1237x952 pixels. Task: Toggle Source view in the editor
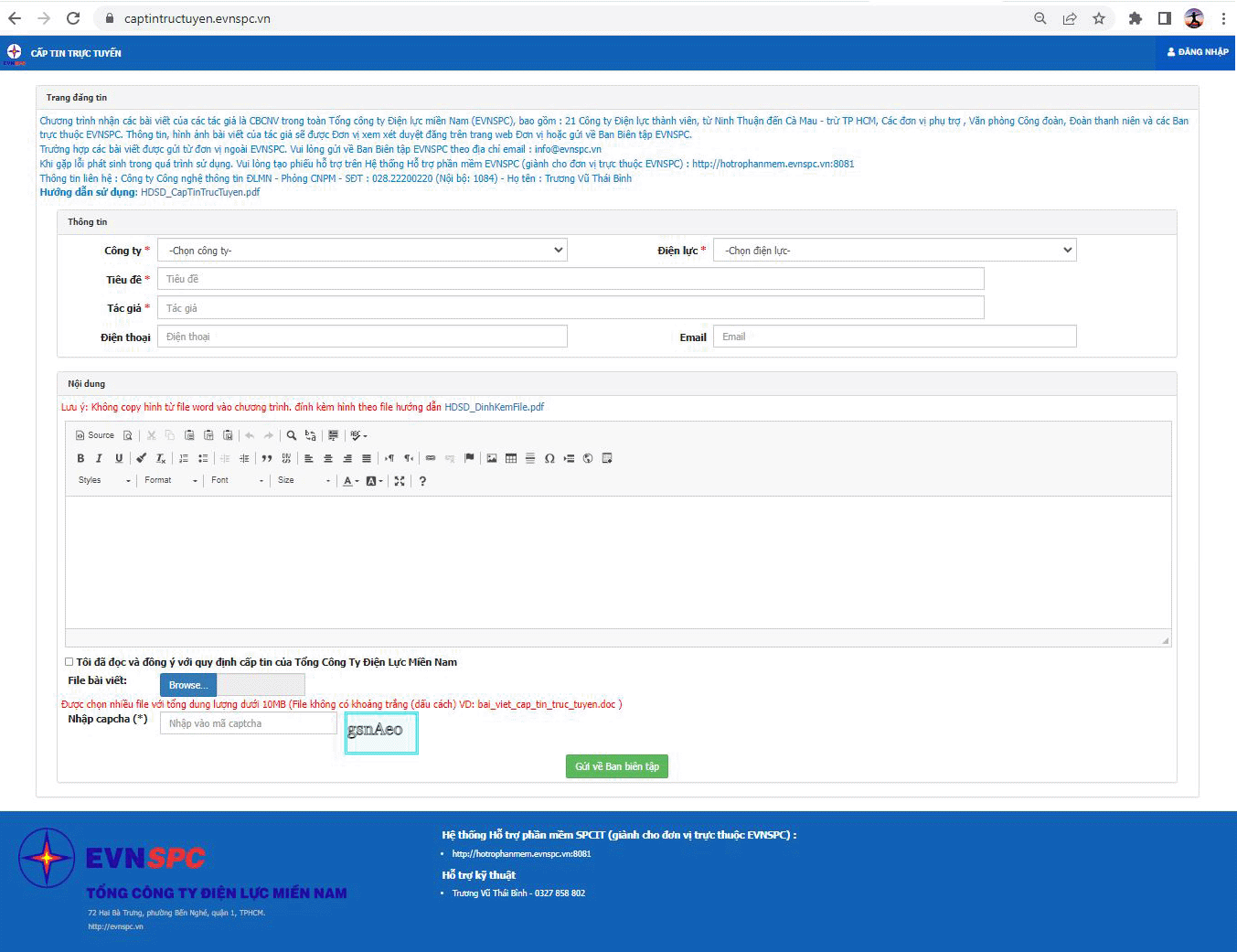click(95, 435)
